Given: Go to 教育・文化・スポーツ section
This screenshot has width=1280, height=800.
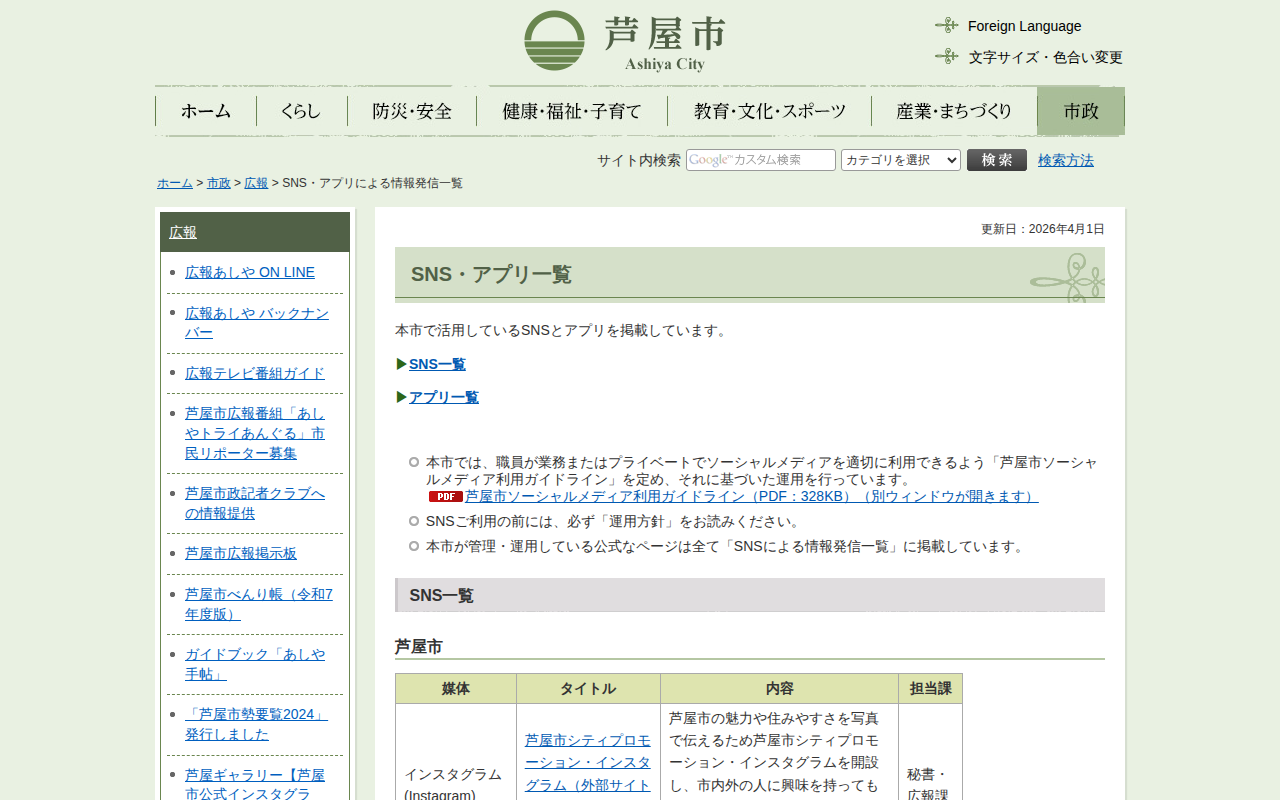Looking at the screenshot, I should (769, 111).
